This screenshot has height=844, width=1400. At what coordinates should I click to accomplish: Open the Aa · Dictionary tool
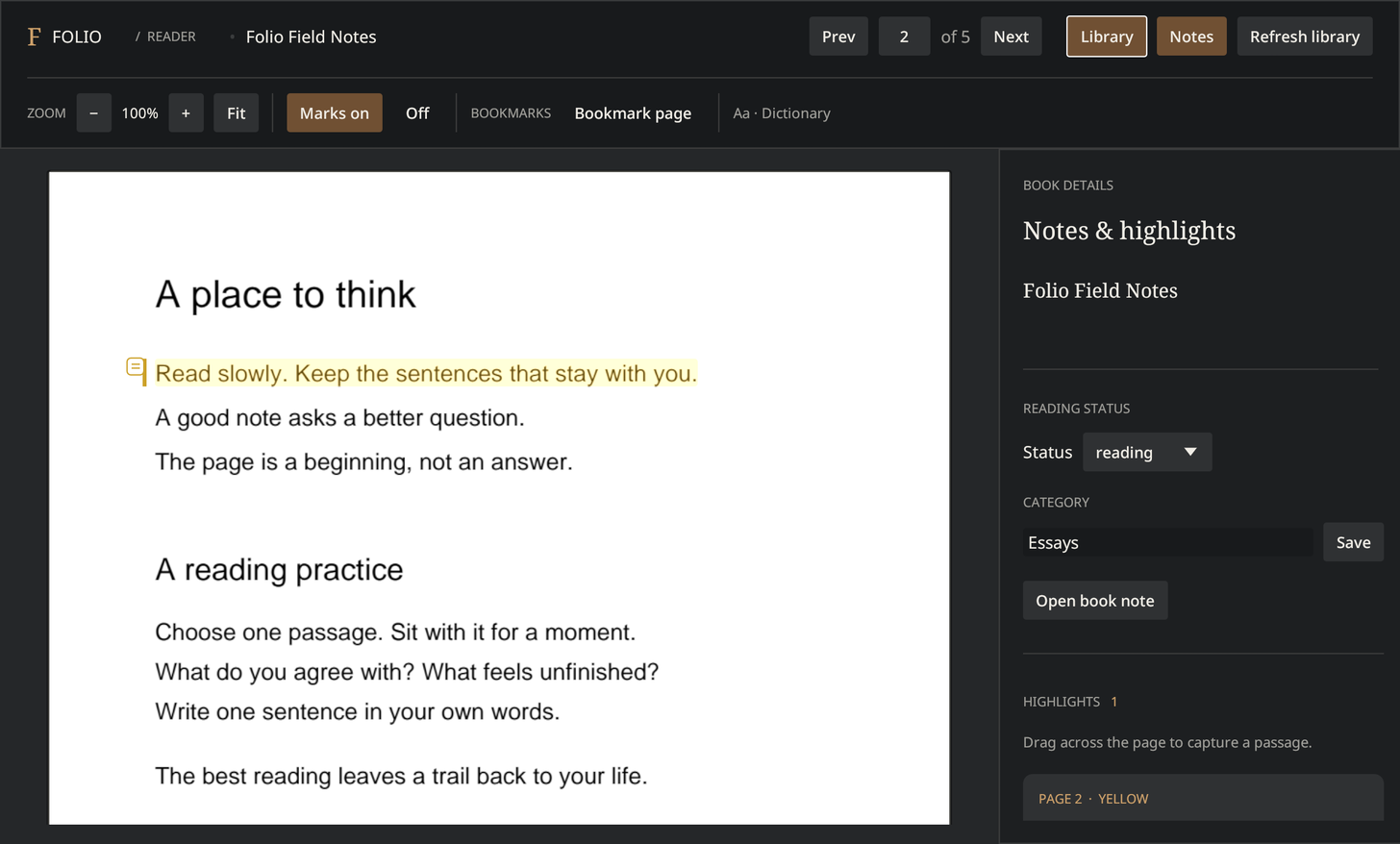pos(782,113)
